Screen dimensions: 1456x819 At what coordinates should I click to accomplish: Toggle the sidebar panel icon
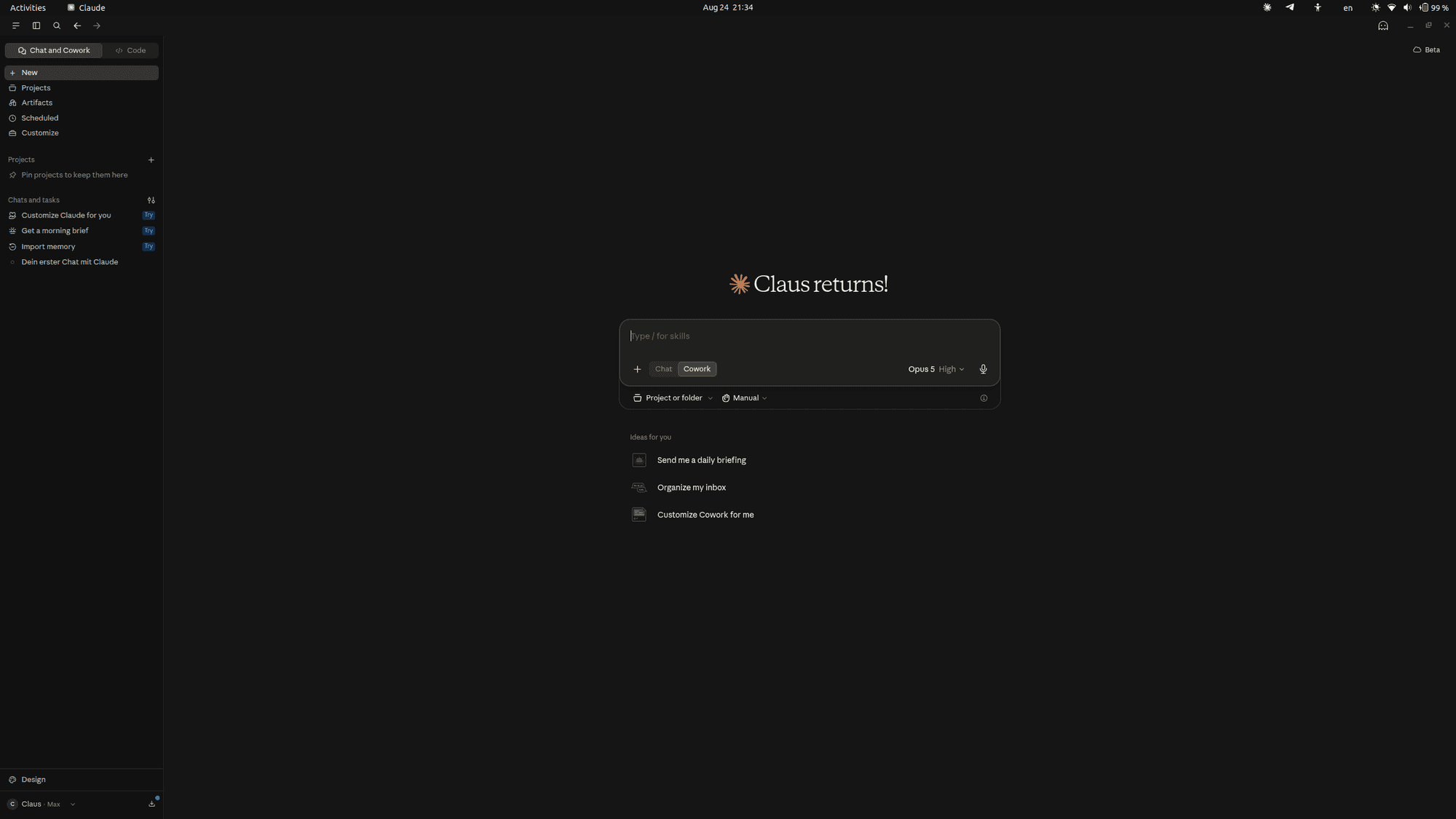coord(36,25)
